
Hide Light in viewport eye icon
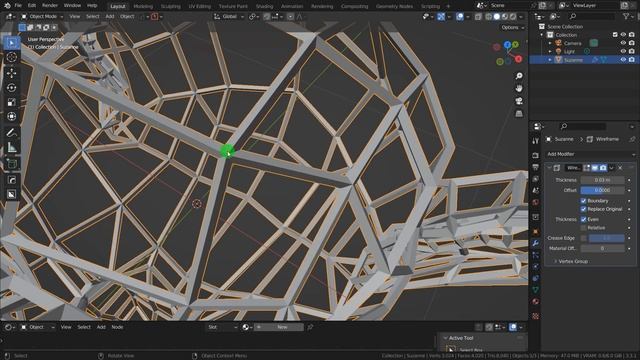pos(623,51)
